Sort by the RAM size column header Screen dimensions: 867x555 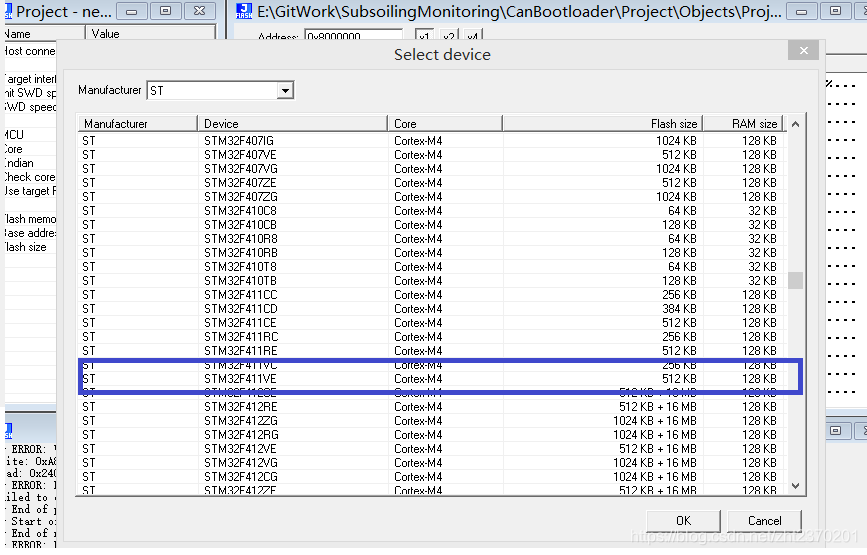(x=743, y=123)
